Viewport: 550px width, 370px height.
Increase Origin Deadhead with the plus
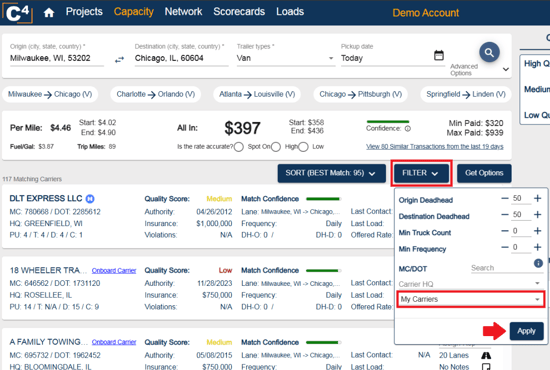[537, 199]
